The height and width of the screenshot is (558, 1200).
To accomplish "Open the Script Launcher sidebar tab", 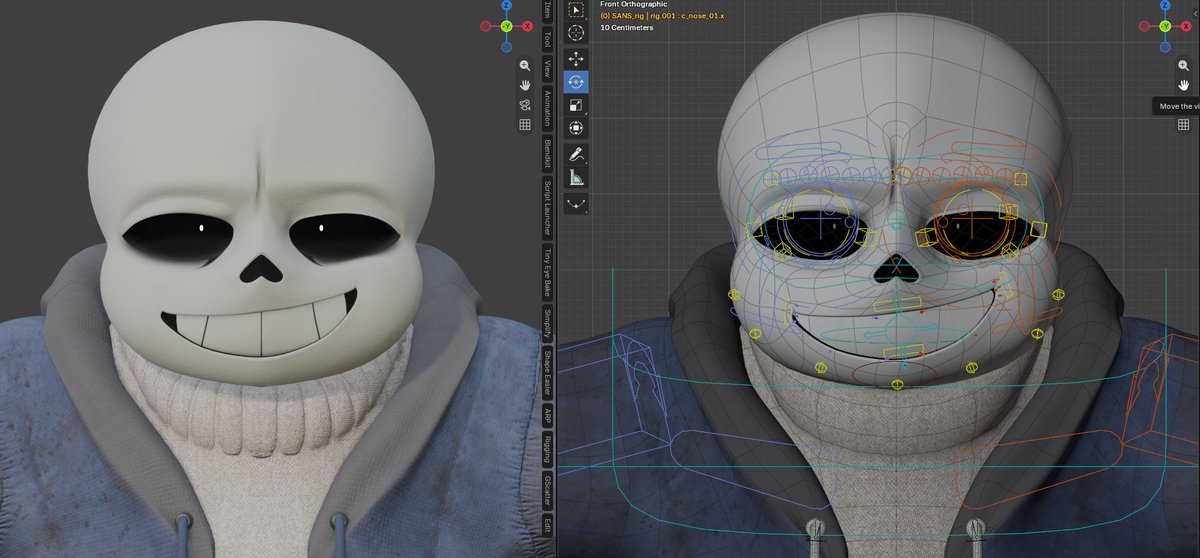I will [x=547, y=209].
